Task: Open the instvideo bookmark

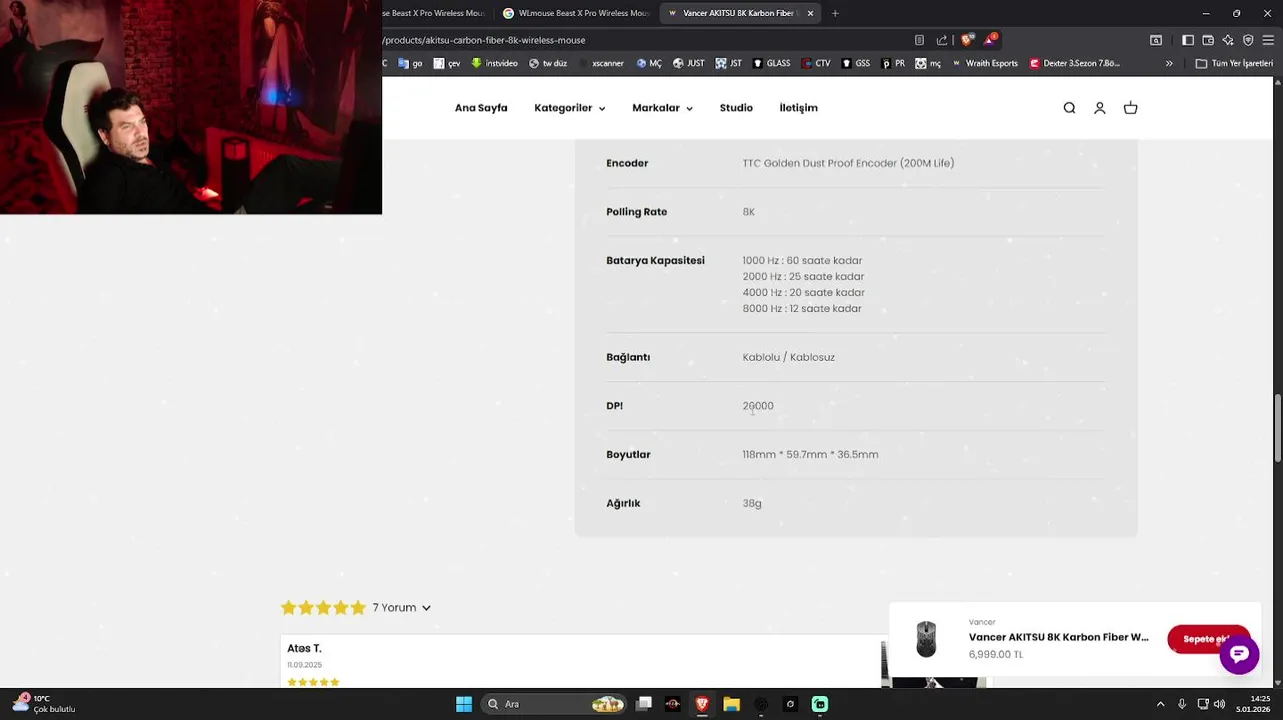Action: coord(494,63)
